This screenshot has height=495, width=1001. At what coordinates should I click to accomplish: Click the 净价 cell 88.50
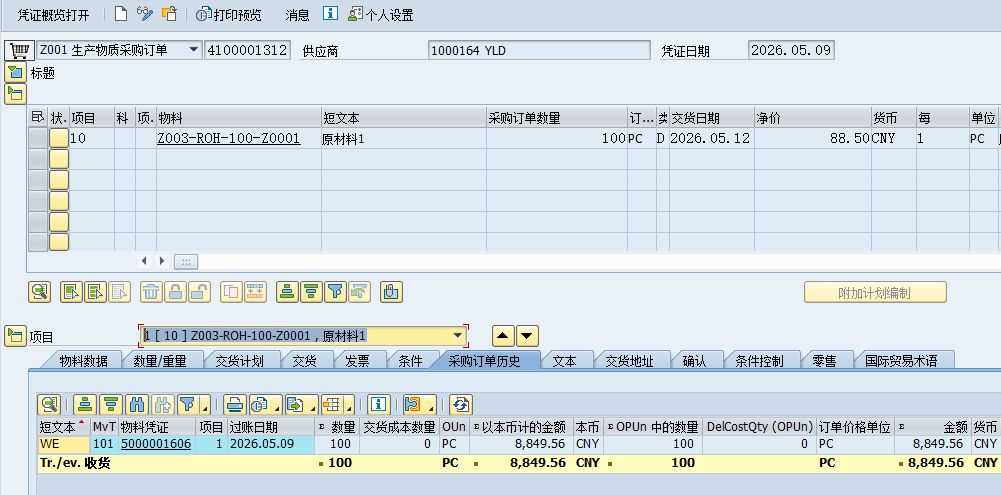[813, 138]
